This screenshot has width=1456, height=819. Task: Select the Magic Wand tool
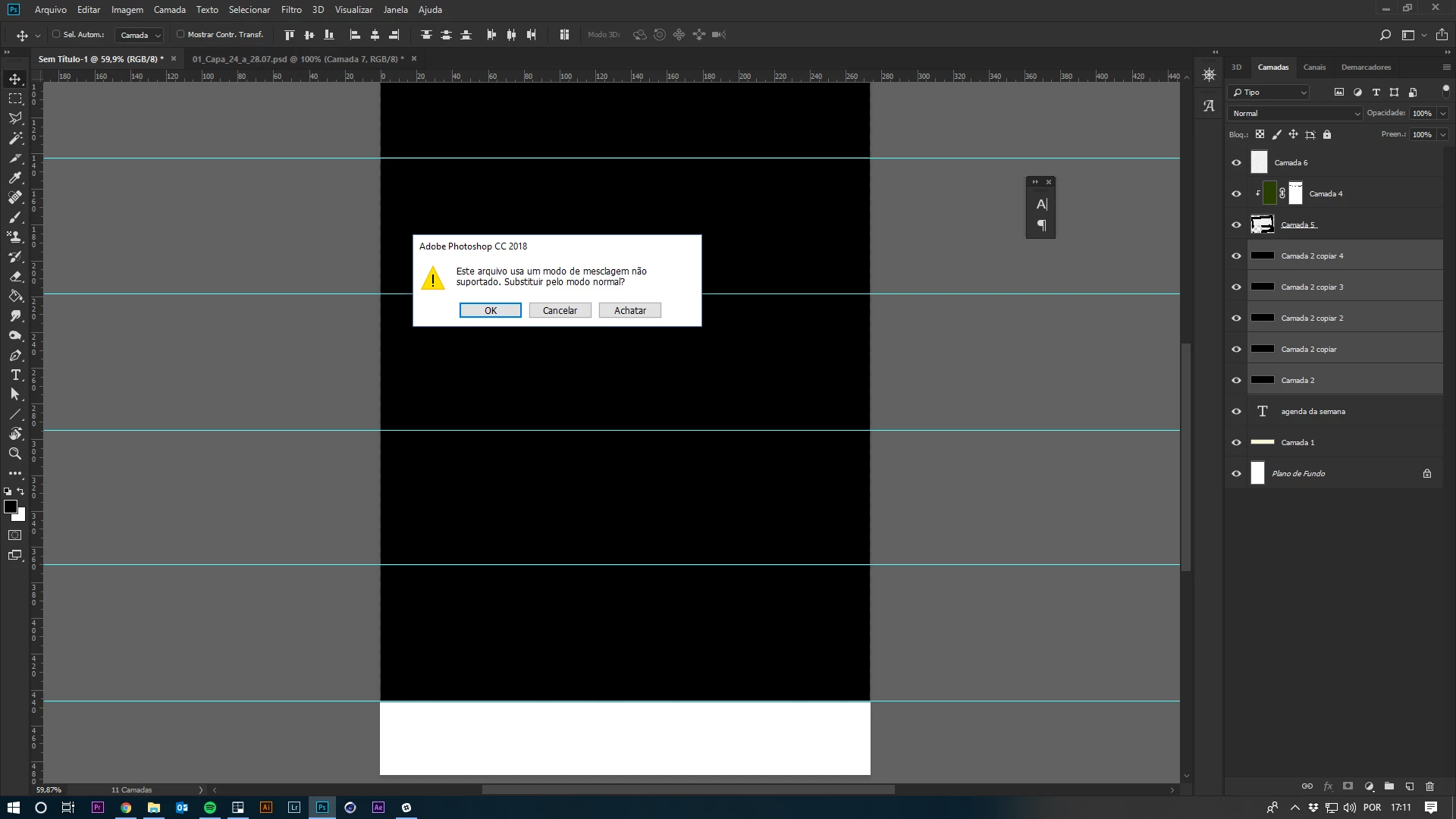point(15,138)
